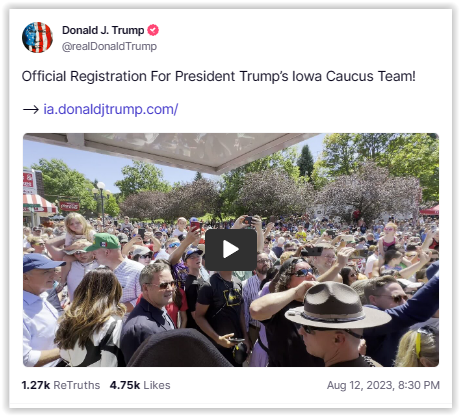Click the Aug 12, 2023 timestamp
460x416 pixels.
click(x=383, y=385)
